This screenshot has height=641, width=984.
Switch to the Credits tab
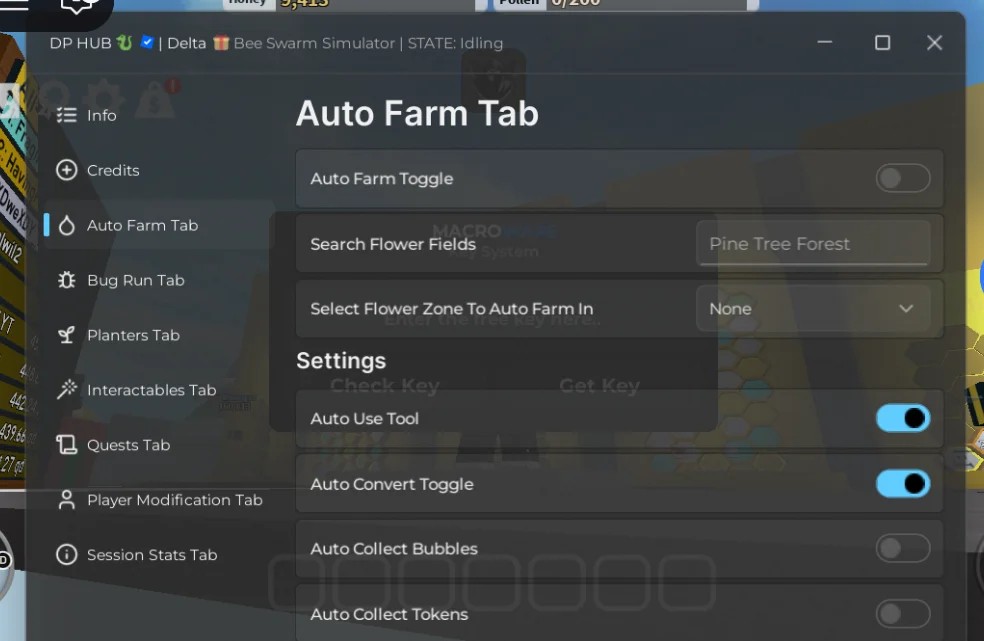(x=159, y=170)
